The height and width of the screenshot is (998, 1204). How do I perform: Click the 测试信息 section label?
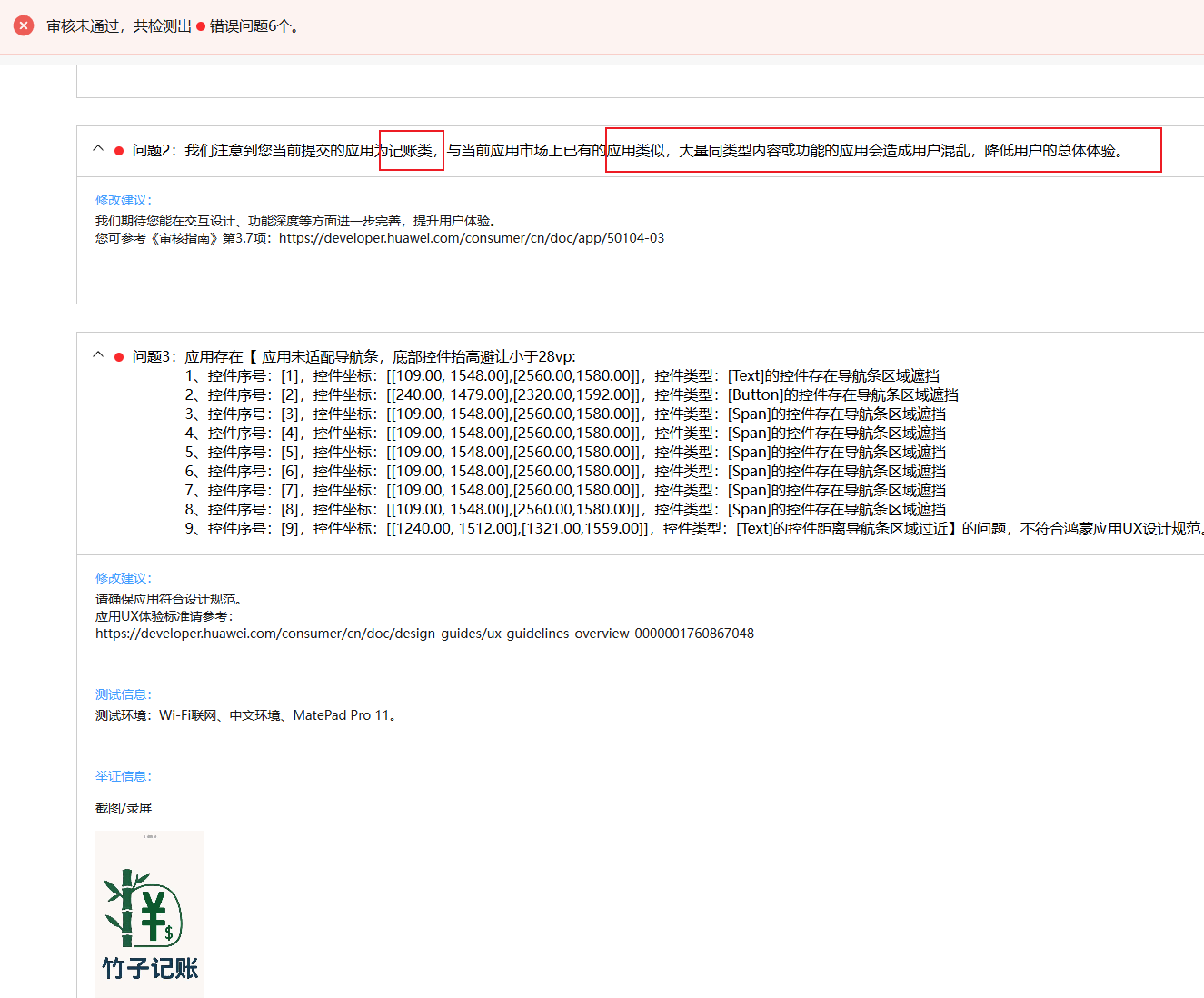pos(124,694)
